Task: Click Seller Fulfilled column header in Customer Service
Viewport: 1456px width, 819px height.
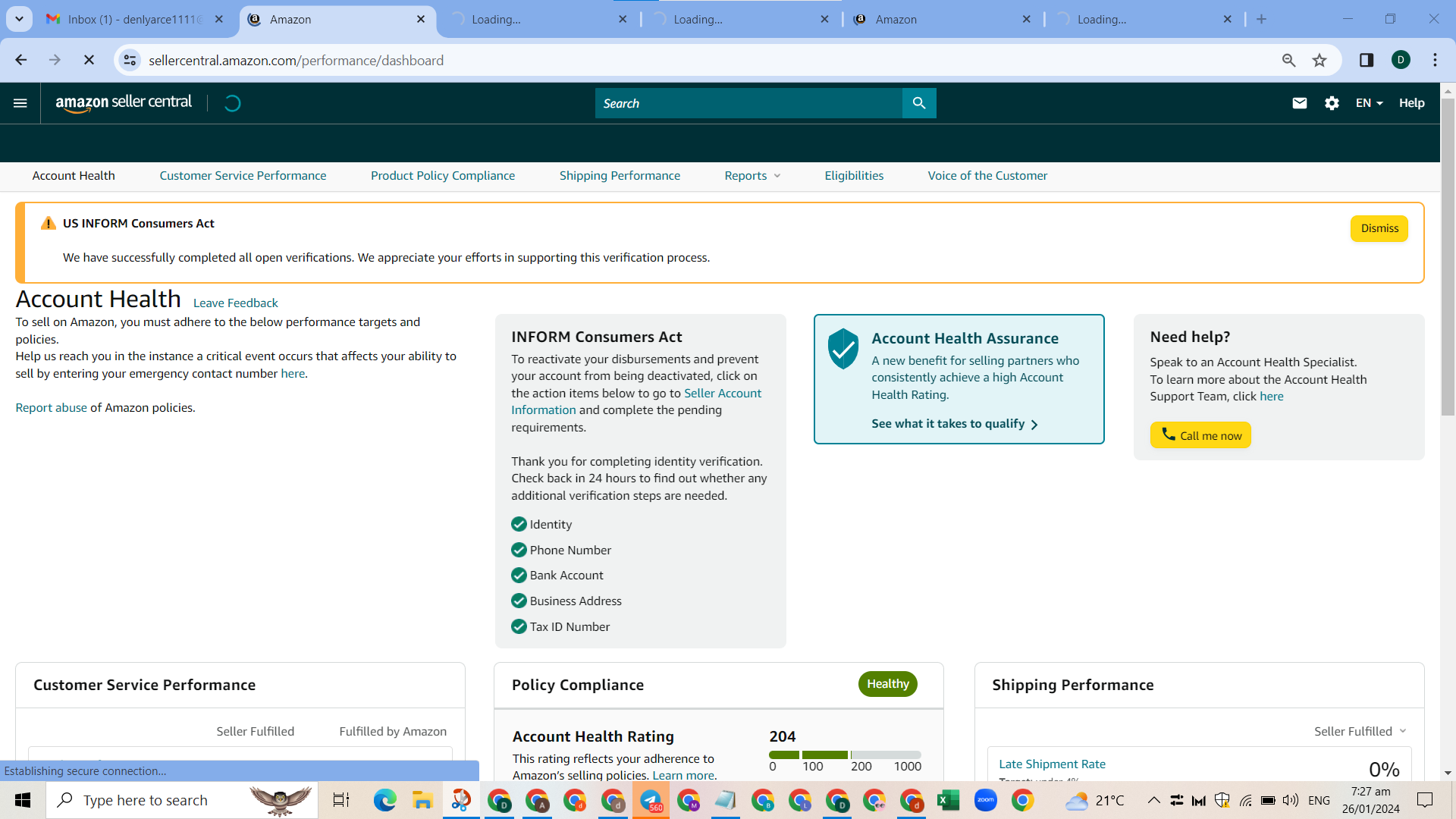Action: pyautogui.click(x=255, y=731)
